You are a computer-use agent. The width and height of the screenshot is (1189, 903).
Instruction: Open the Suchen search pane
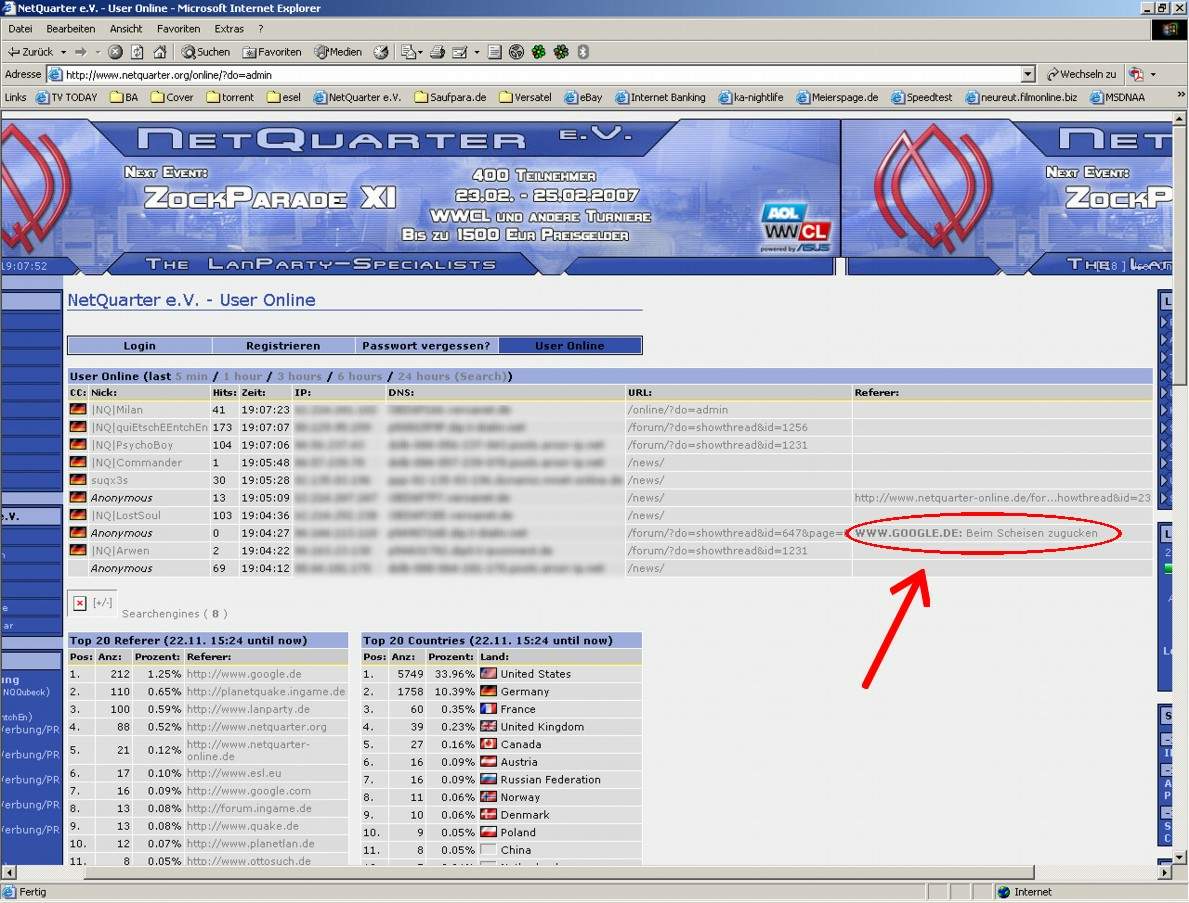click(206, 52)
